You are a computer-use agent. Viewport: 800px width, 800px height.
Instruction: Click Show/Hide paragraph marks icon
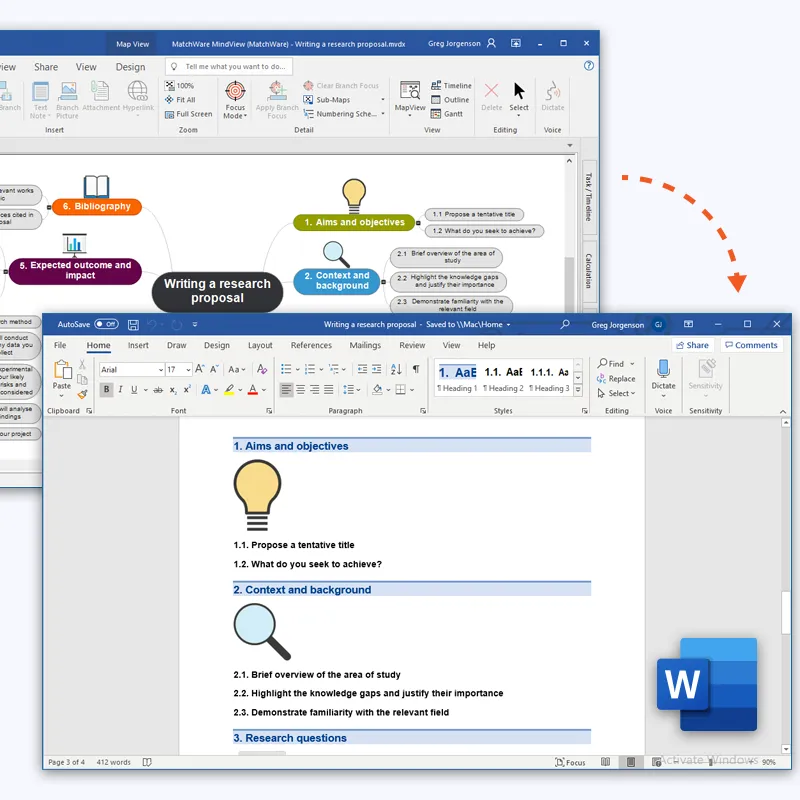(416, 369)
